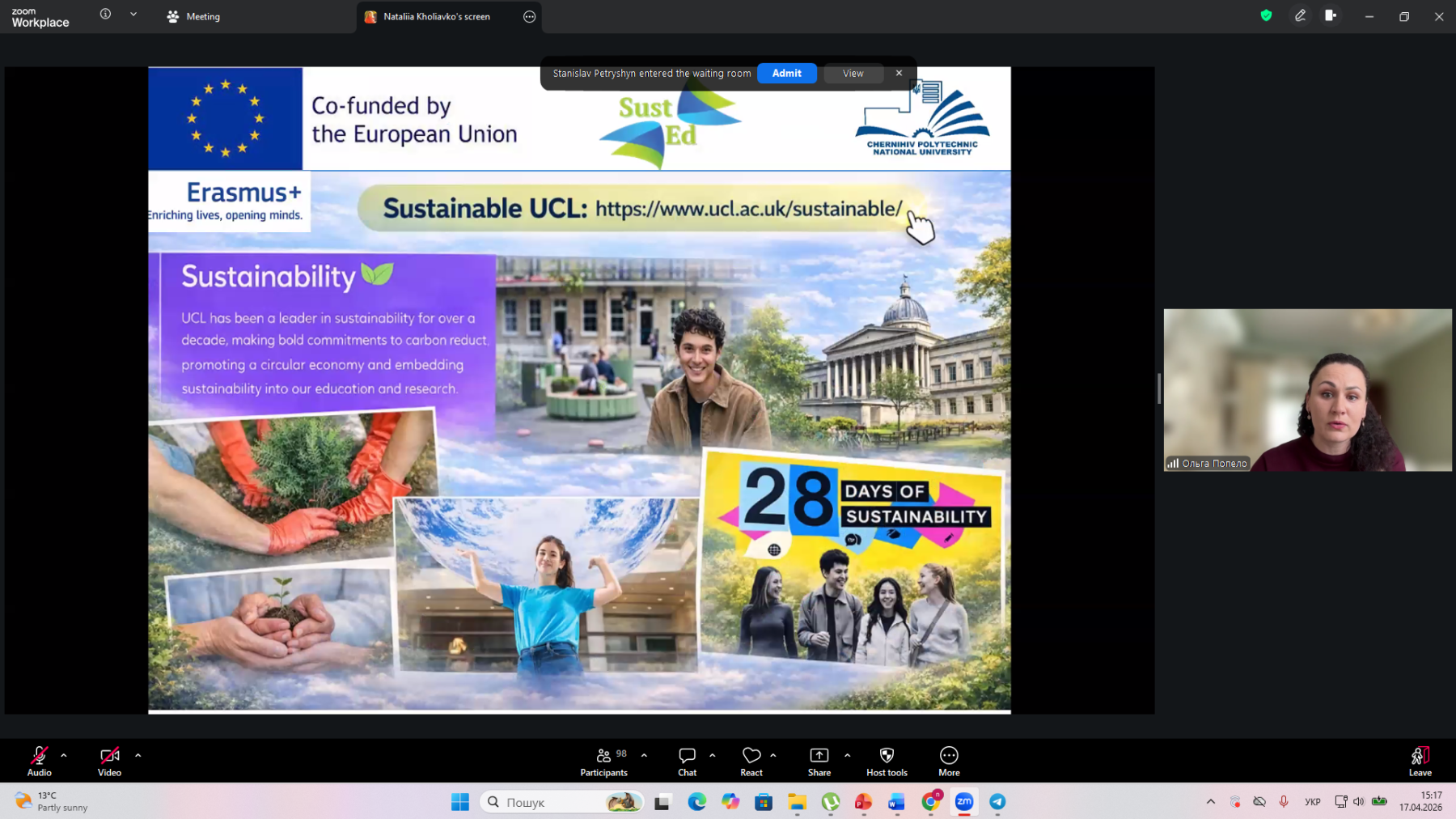
Task: Expand the video settings arrow
Action: tap(138, 755)
